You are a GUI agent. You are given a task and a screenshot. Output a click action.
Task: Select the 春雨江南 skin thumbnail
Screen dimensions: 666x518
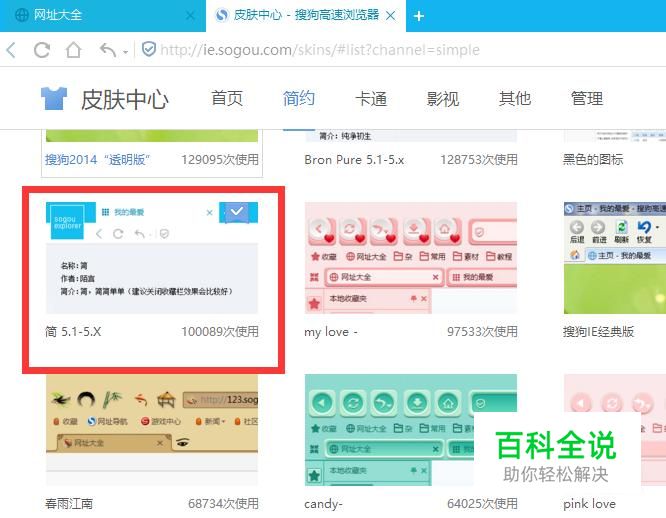152,430
